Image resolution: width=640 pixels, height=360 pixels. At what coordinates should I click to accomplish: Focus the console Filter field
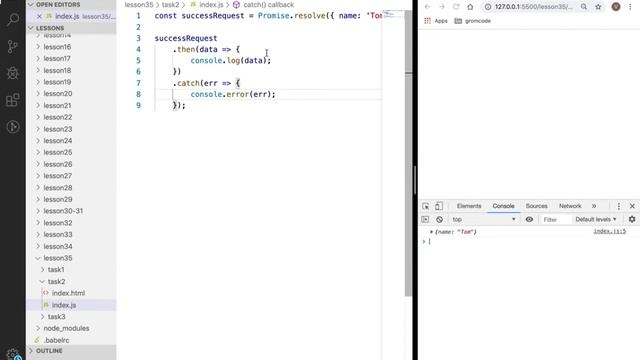click(555, 220)
